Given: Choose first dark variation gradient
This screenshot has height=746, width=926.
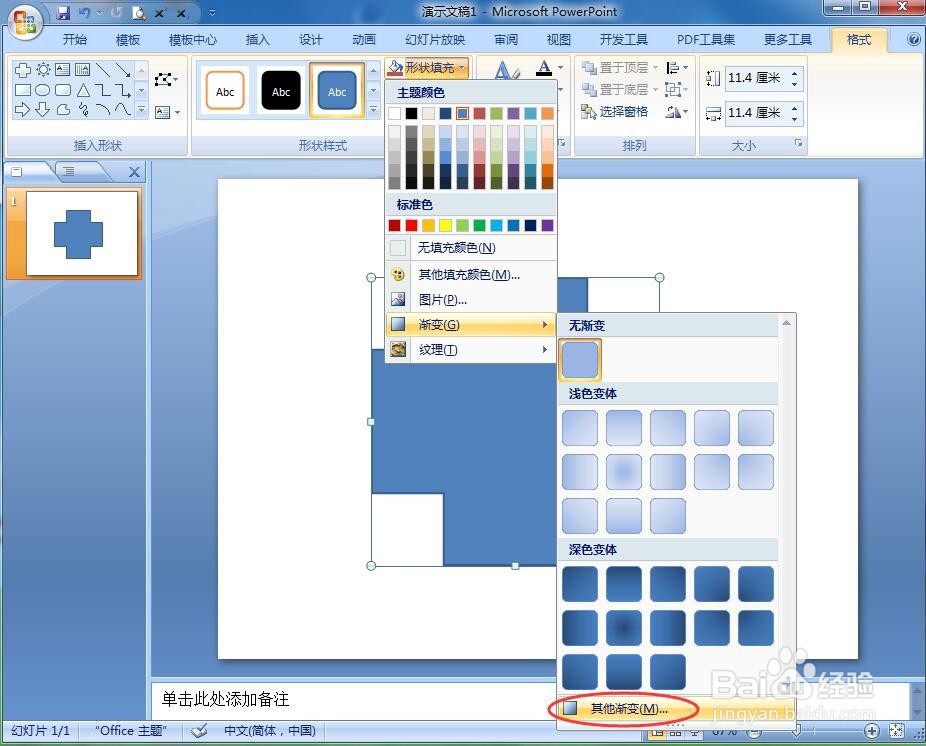Looking at the screenshot, I should point(580,584).
